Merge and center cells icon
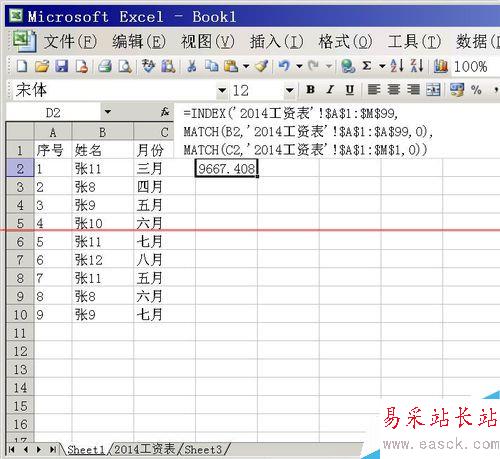This screenshot has width=500, height=459. click(433, 90)
